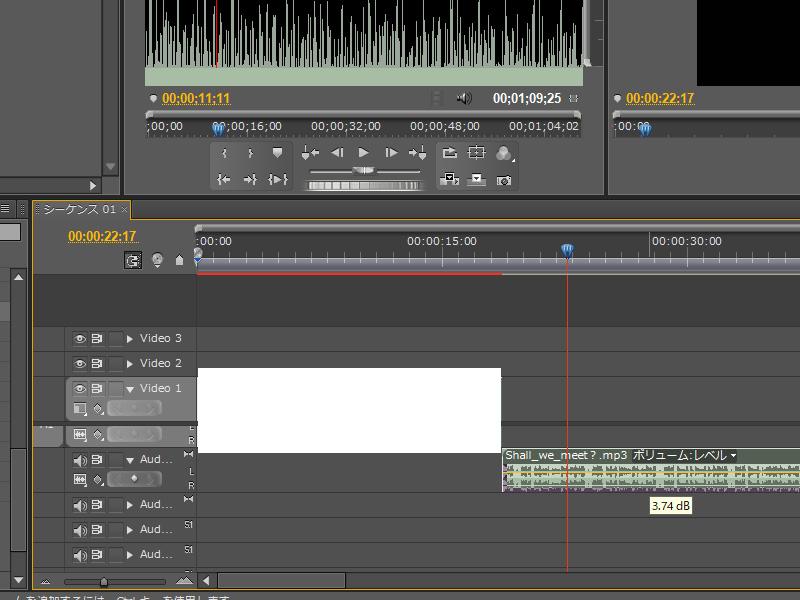Select the Shall_we_meet？.mp3 audio clip
The width and height of the screenshot is (800, 600).
(651, 470)
